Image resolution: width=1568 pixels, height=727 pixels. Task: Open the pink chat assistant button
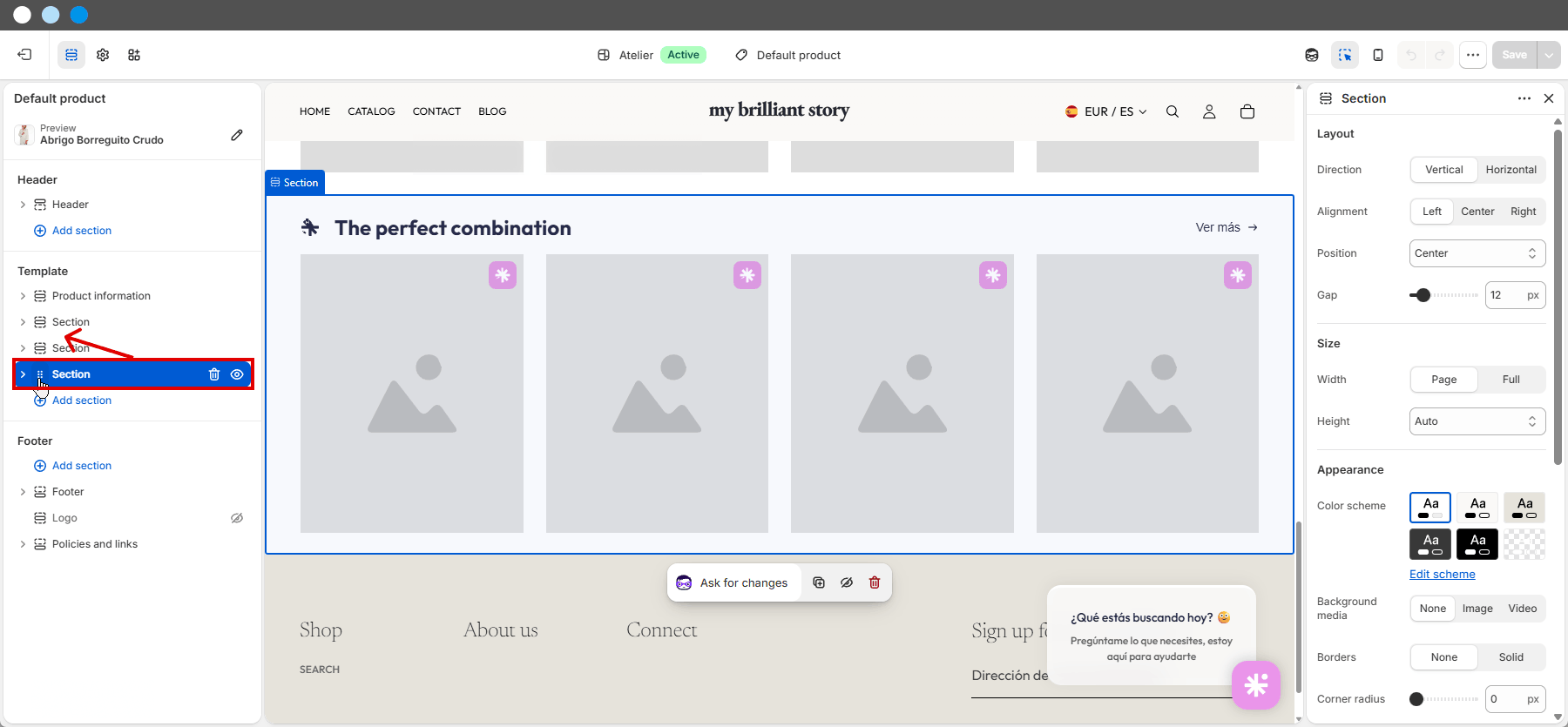pyautogui.click(x=1256, y=685)
